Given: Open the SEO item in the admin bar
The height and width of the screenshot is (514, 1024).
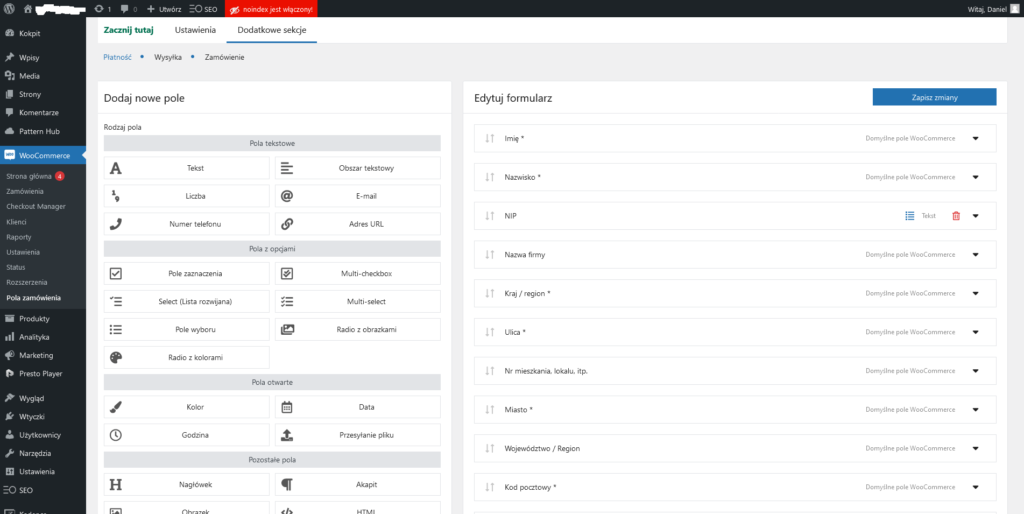Looking at the screenshot, I should coord(203,9).
